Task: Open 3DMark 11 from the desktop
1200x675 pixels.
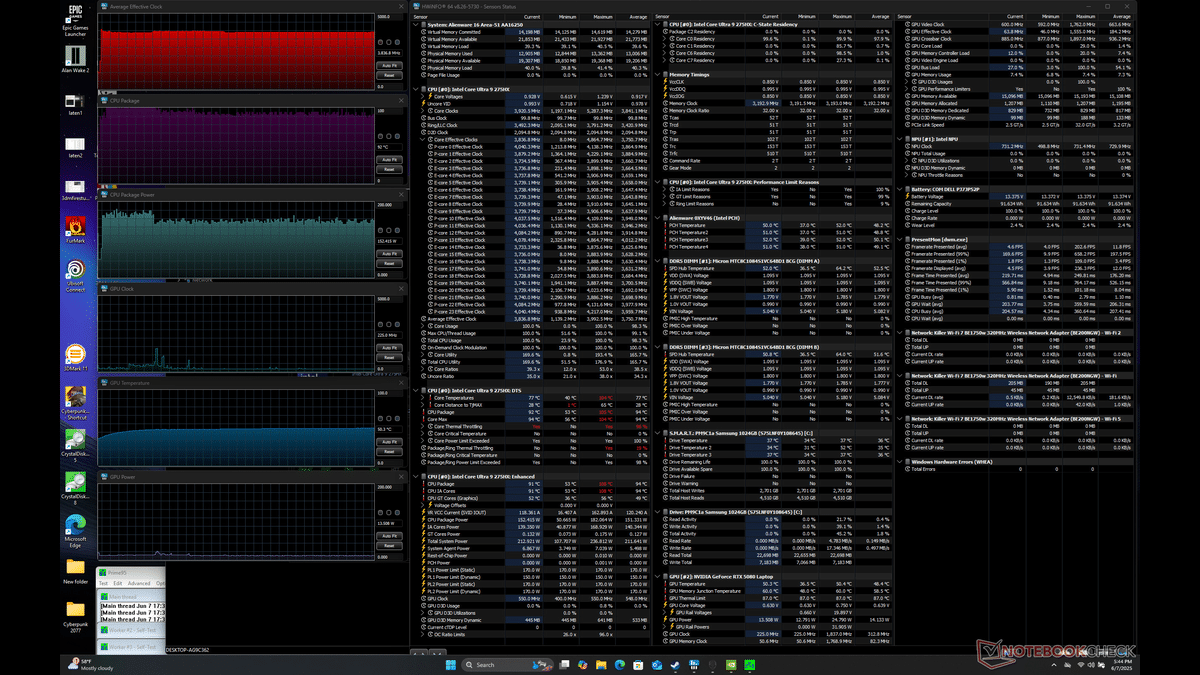Action: [74, 356]
